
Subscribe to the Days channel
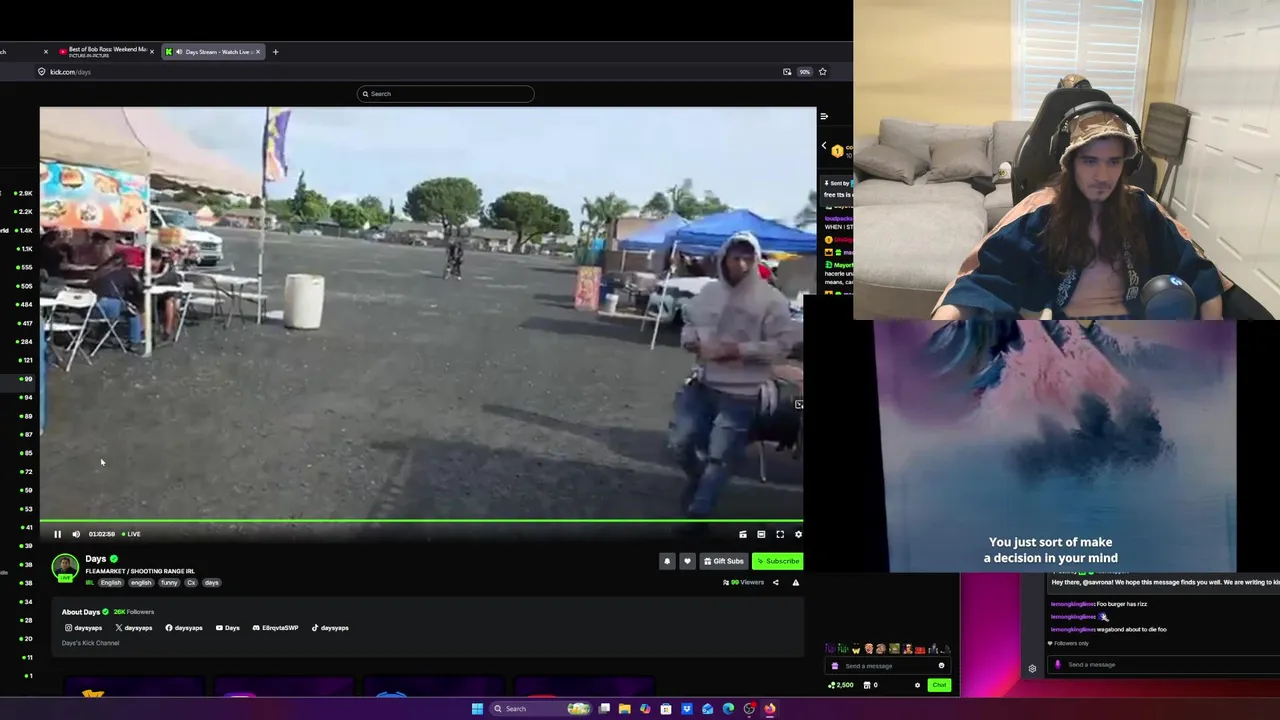(777, 561)
